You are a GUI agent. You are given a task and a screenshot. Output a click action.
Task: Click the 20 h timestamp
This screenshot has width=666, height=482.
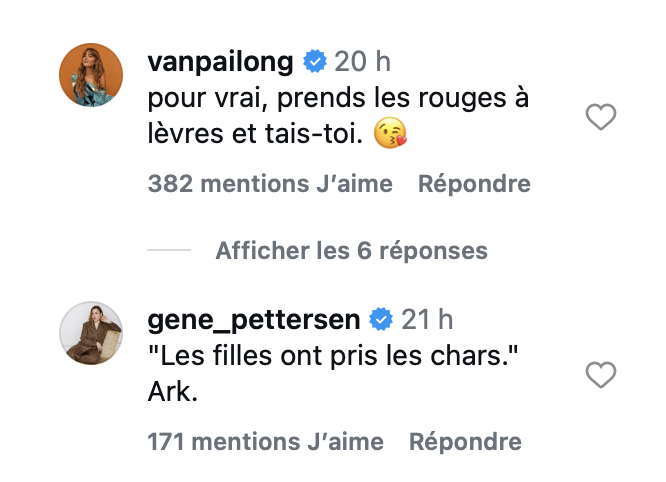pyautogui.click(x=362, y=62)
